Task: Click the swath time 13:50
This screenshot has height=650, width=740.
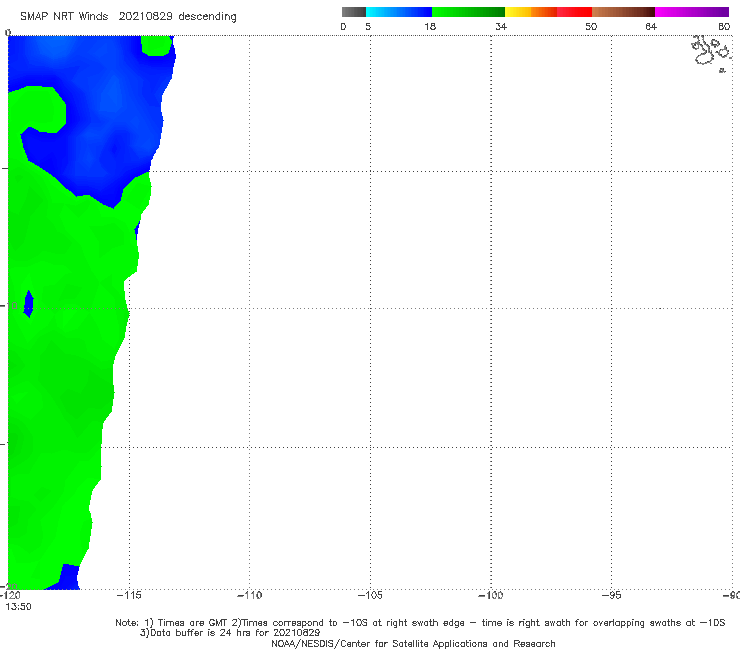Action: (18, 607)
